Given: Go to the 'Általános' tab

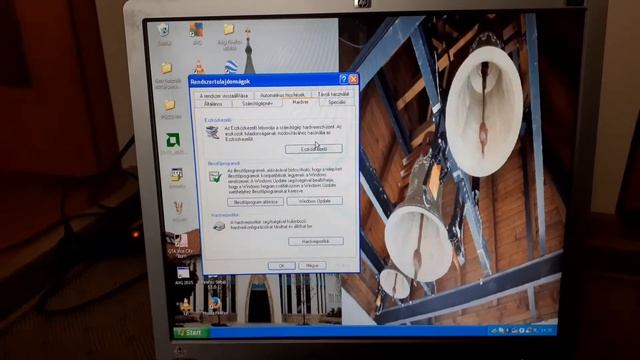Looking at the screenshot, I should 213,104.
